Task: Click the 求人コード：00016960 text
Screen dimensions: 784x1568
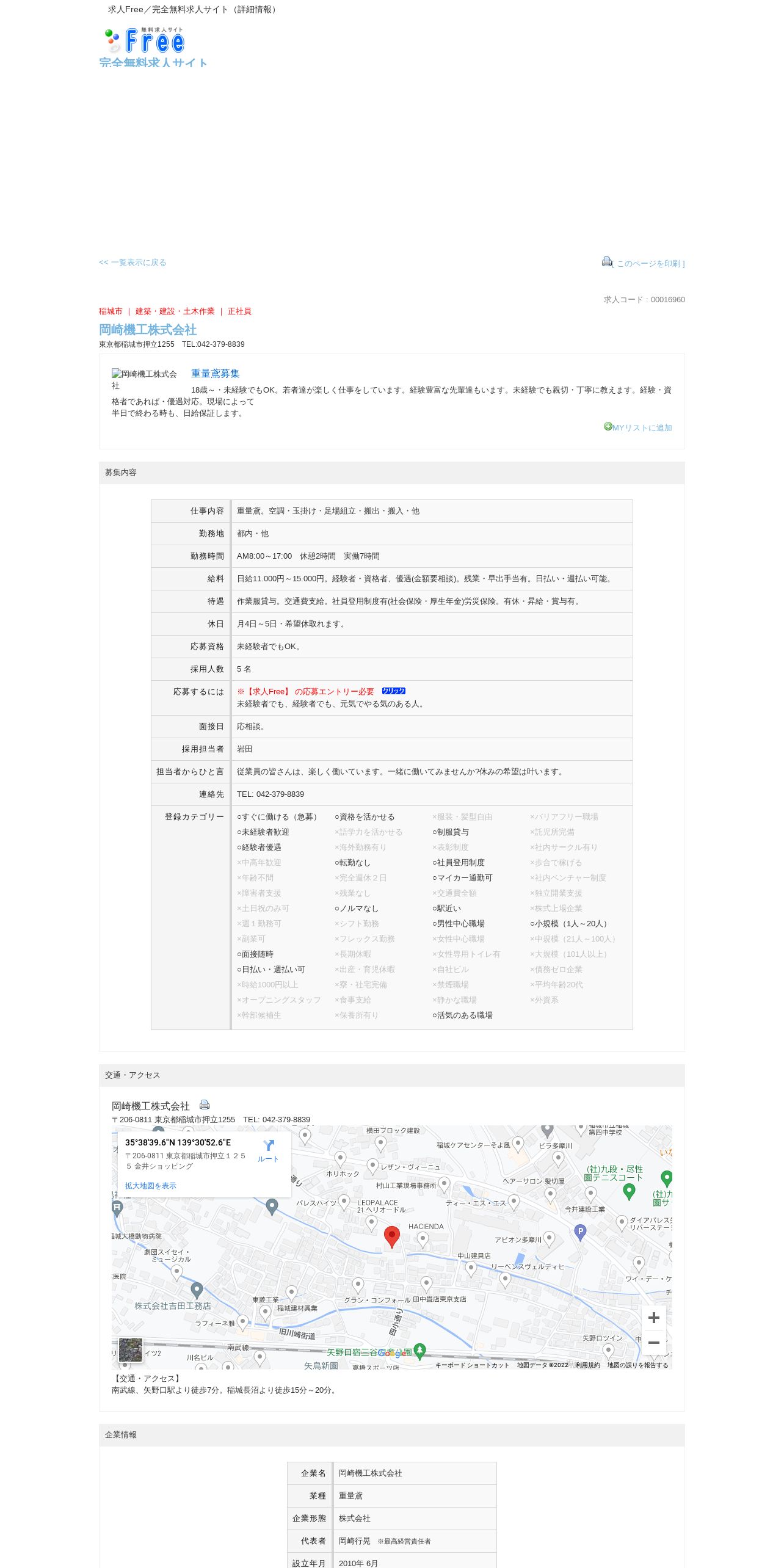Action: pyautogui.click(x=644, y=300)
